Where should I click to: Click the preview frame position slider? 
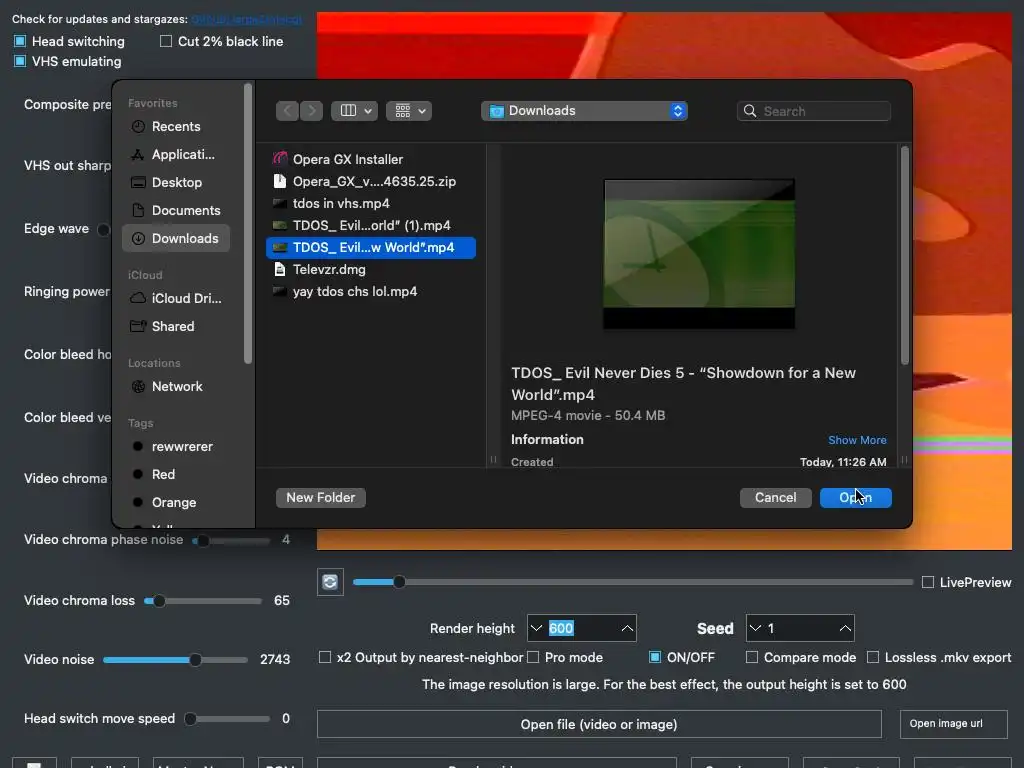click(x=633, y=582)
